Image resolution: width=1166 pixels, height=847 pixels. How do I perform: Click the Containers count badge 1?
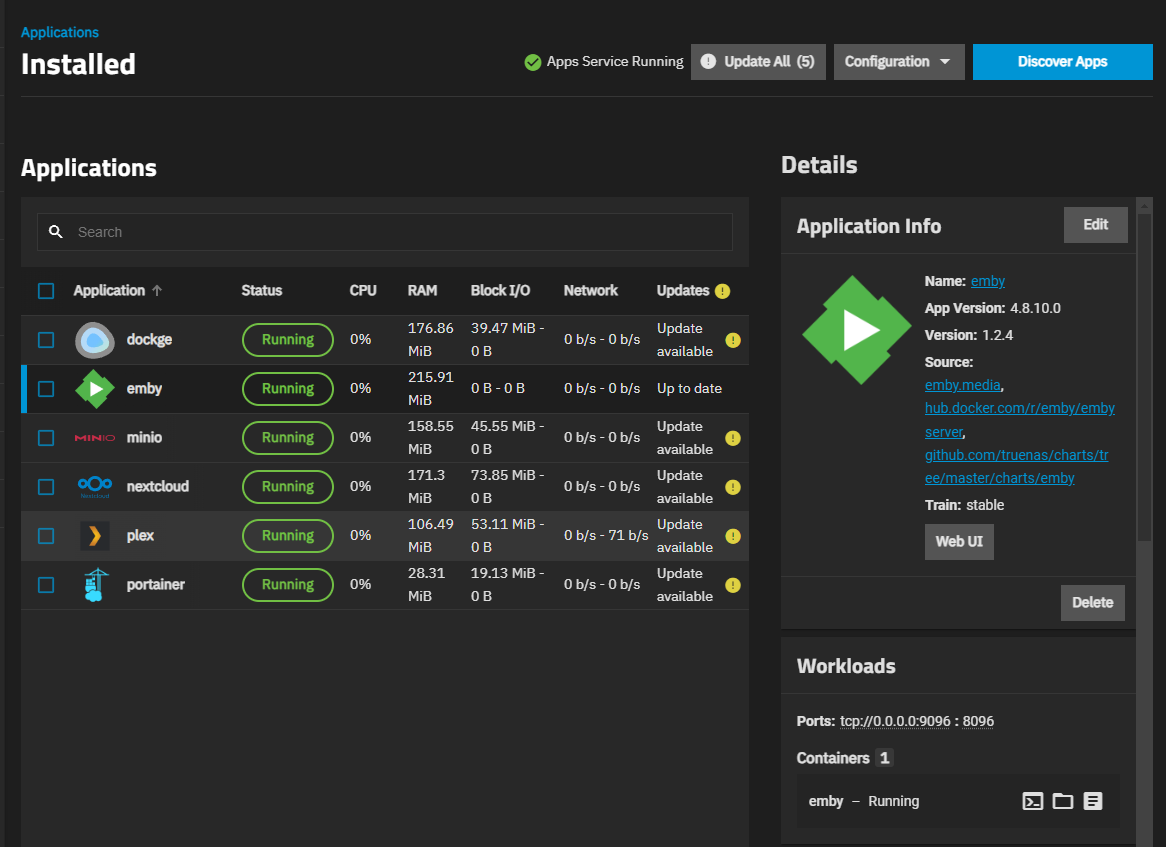884,758
